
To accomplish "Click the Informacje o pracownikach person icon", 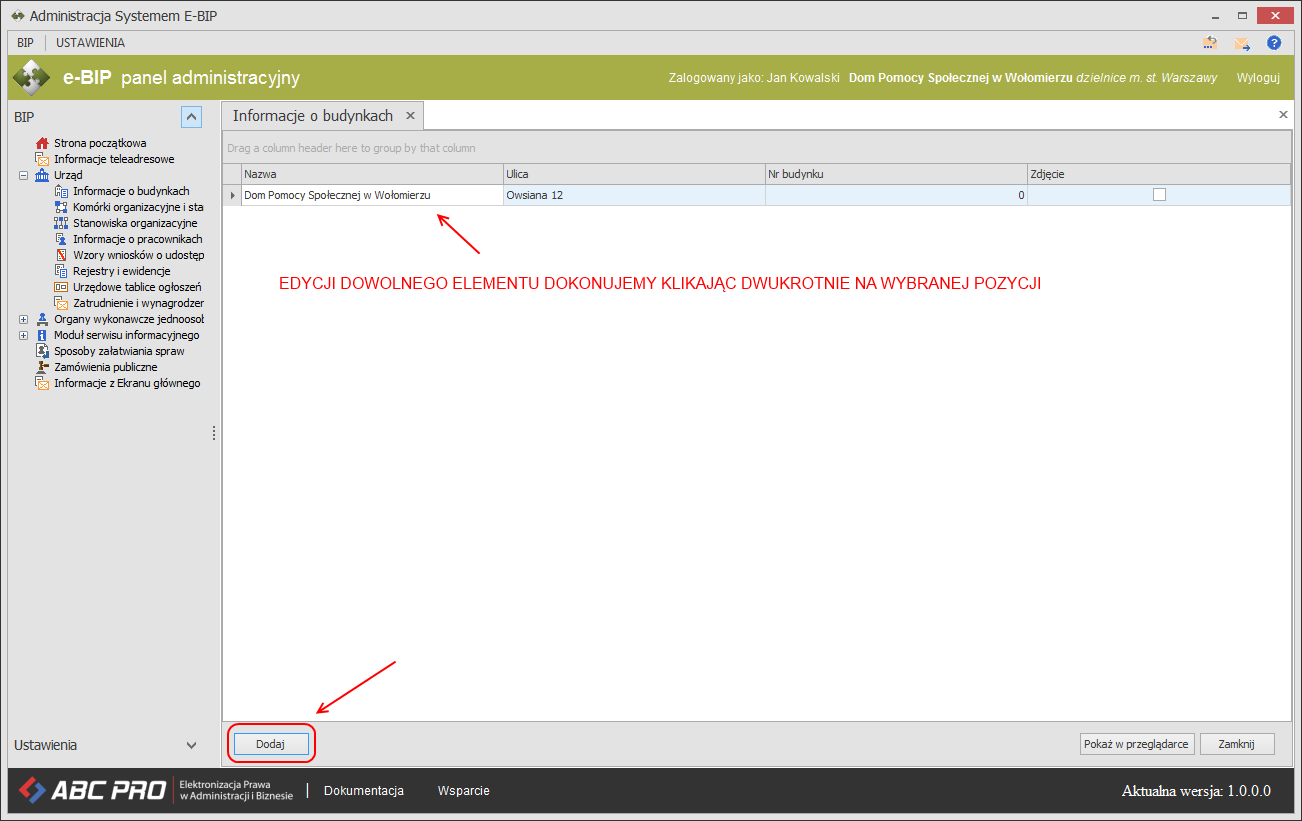I will click(61, 239).
